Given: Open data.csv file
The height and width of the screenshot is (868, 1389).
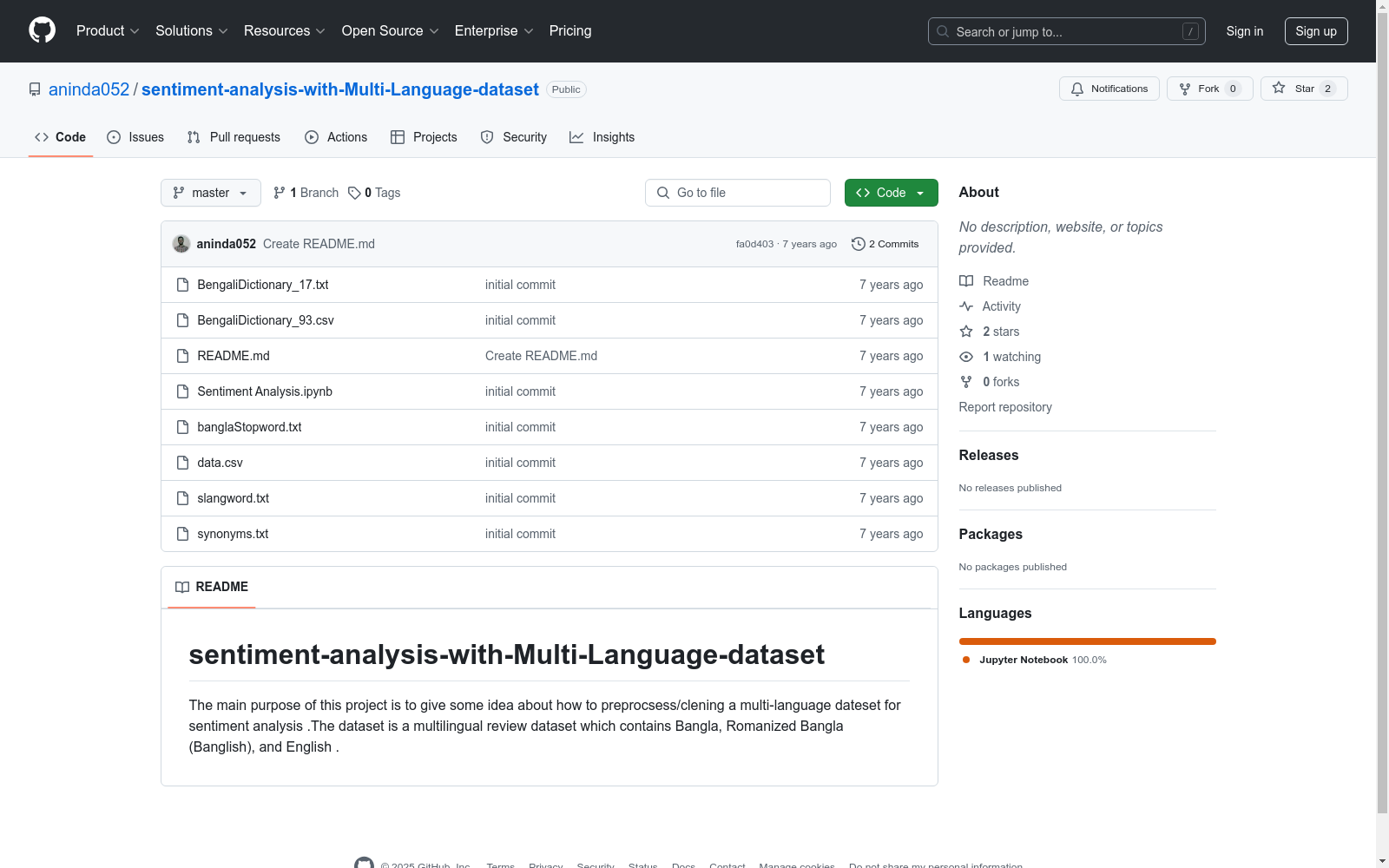Looking at the screenshot, I should tap(220, 463).
